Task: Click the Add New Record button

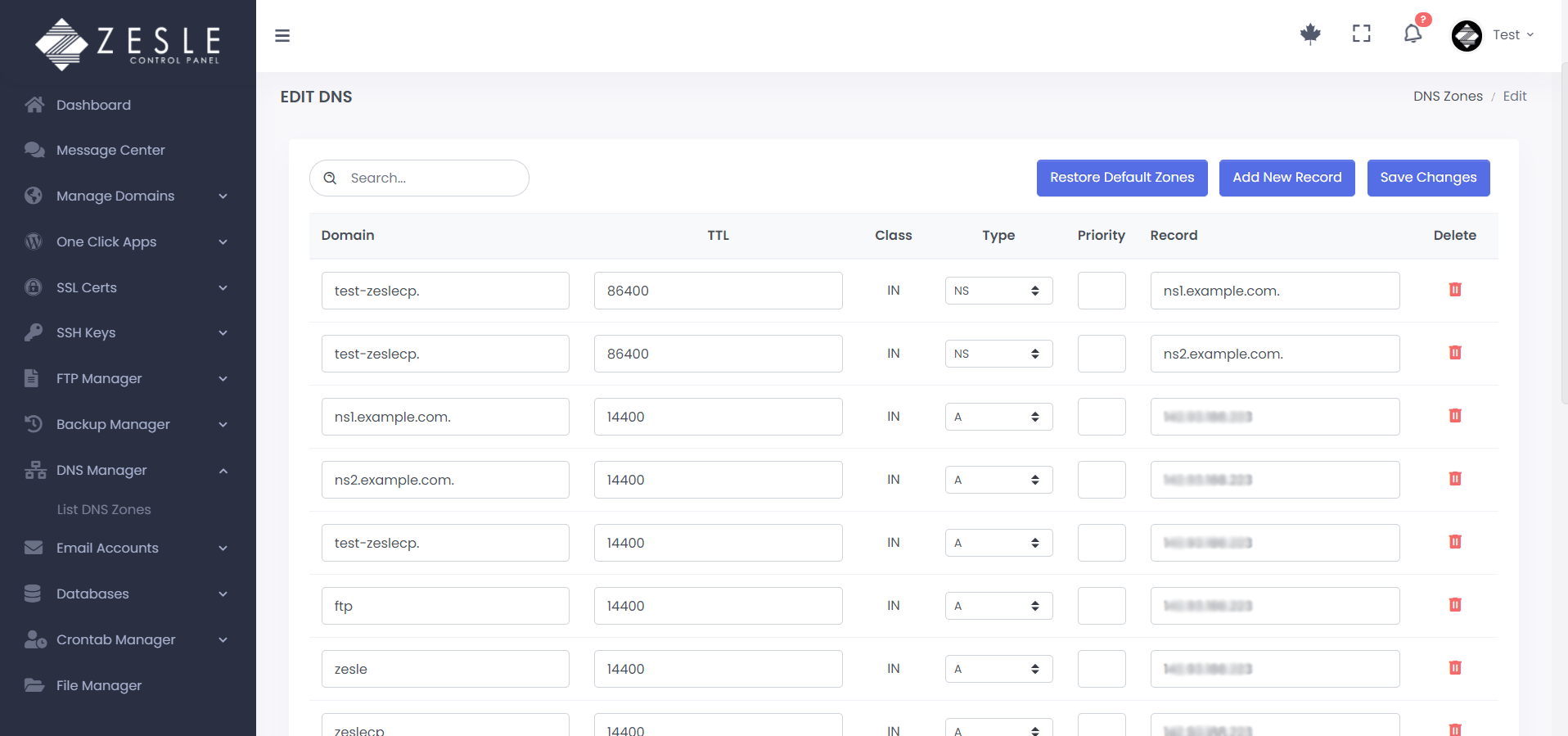Action: pos(1286,178)
